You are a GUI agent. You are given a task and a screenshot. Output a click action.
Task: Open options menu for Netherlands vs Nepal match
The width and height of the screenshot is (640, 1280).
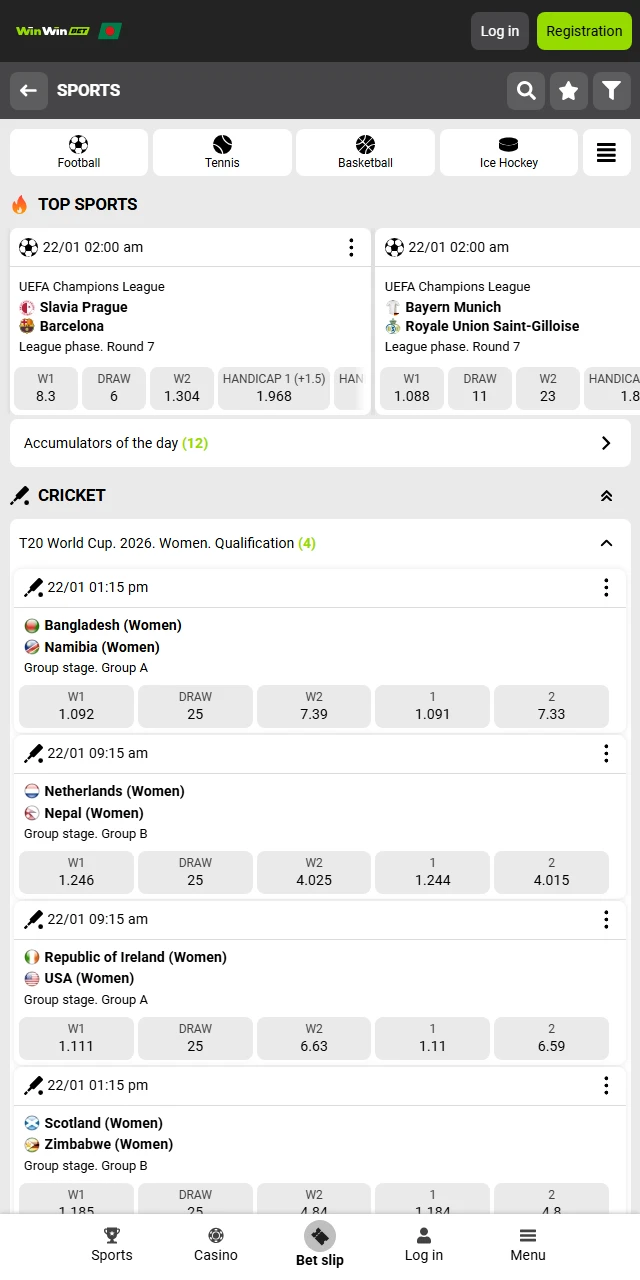[606, 753]
